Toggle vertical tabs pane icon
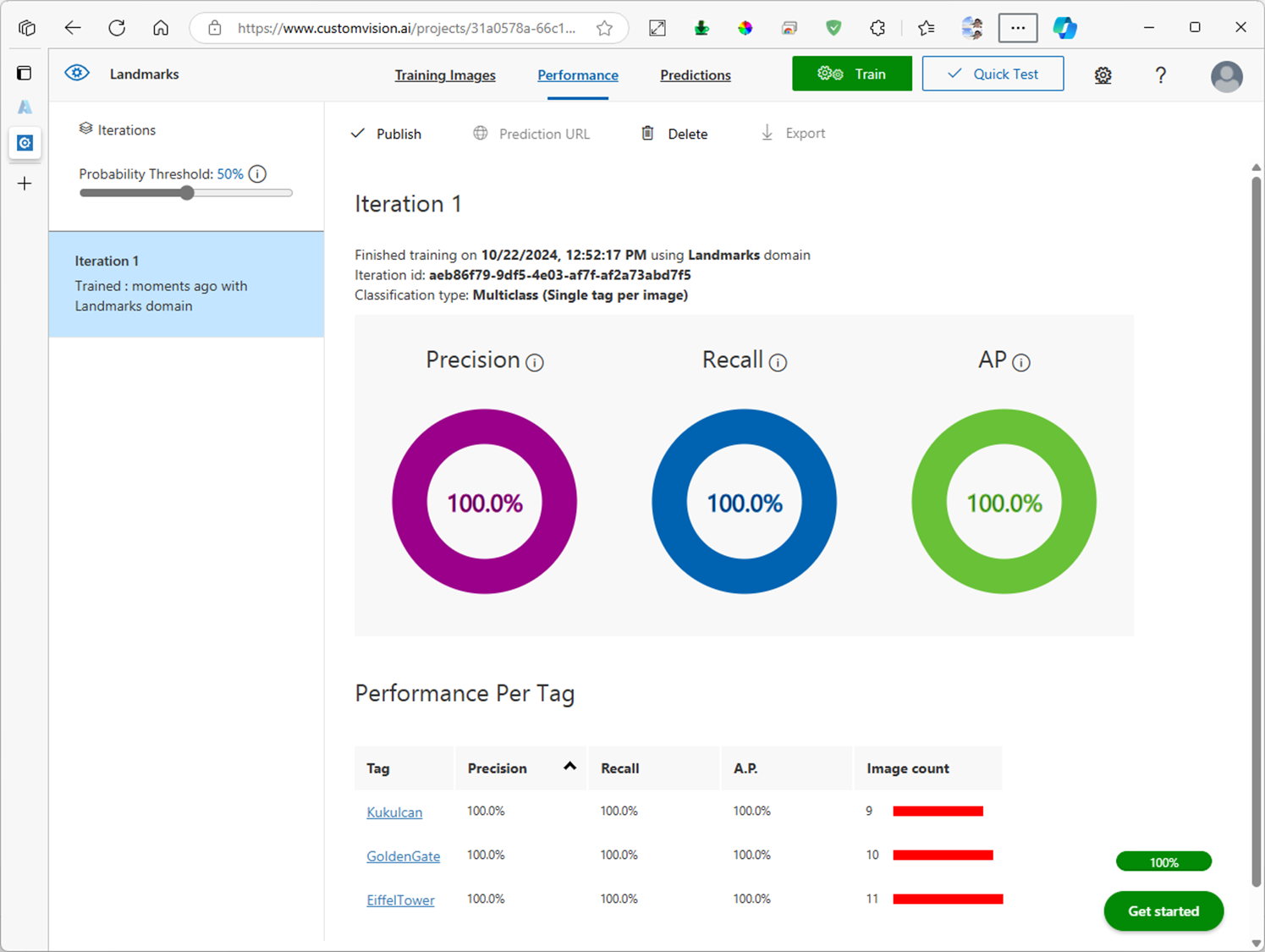 (x=25, y=73)
